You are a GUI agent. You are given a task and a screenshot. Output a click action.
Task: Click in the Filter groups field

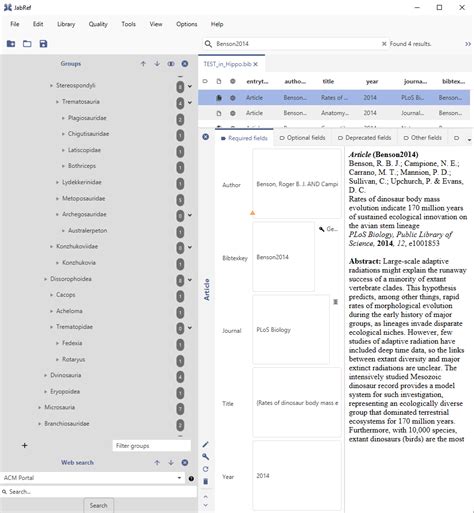[x=152, y=446]
